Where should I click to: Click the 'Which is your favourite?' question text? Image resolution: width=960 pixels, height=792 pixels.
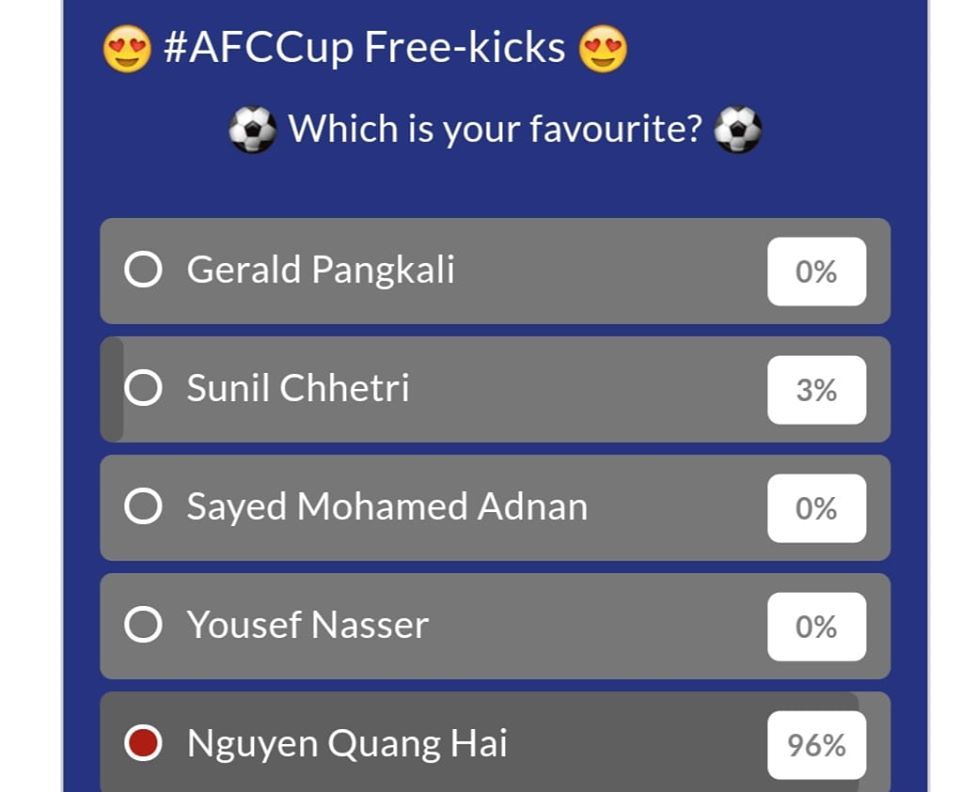(495, 130)
